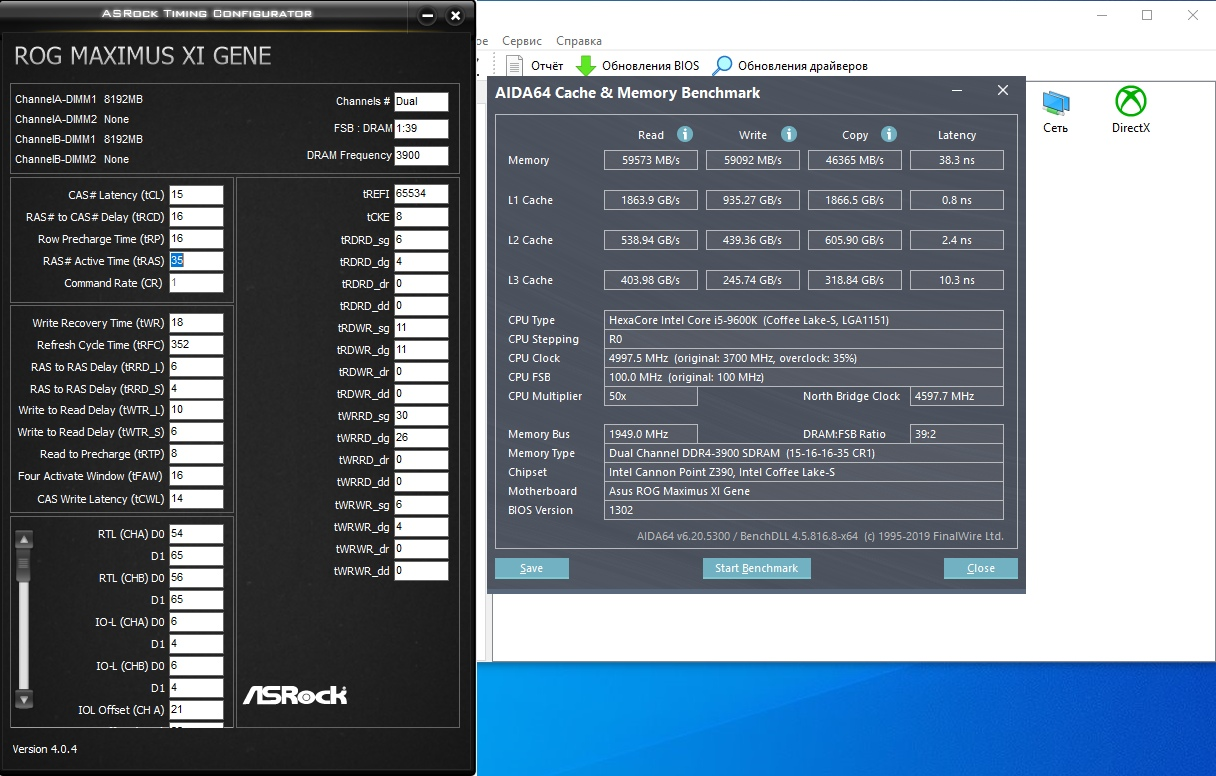The width and height of the screenshot is (1216, 776).
Task: Click the L3 Cache Latency value 10.3 ns
Action: pos(957,280)
